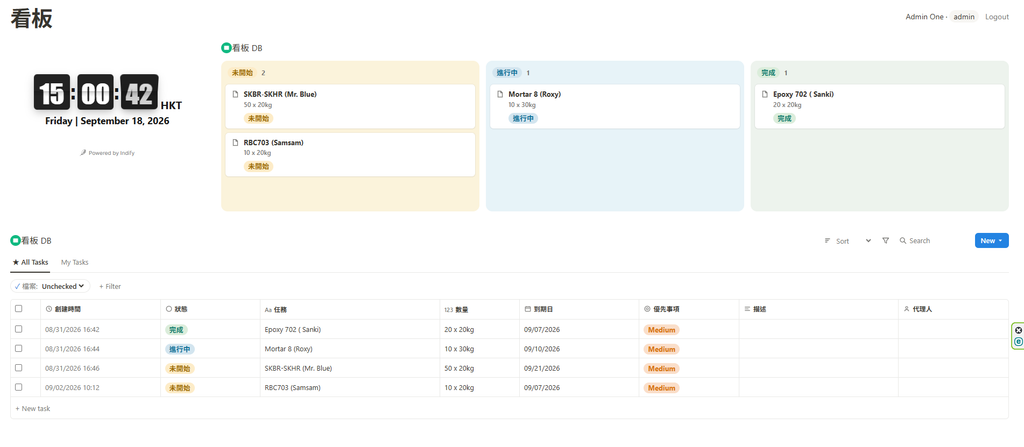Viewport: 1024px width, 447px height.
Task: Click the funnel filter icon in the table toolbar
Action: [886, 240]
